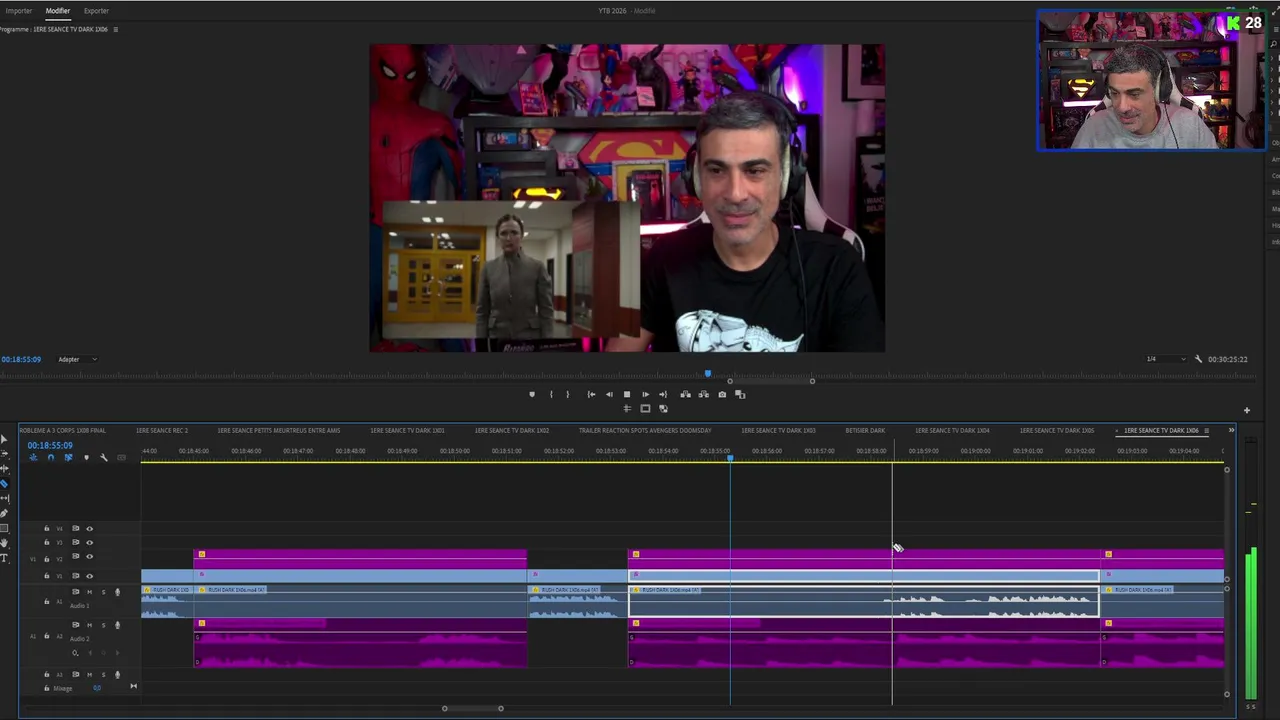This screenshot has width=1280, height=720.
Task: Hide video track V3 output
Action: (x=89, y=542)
